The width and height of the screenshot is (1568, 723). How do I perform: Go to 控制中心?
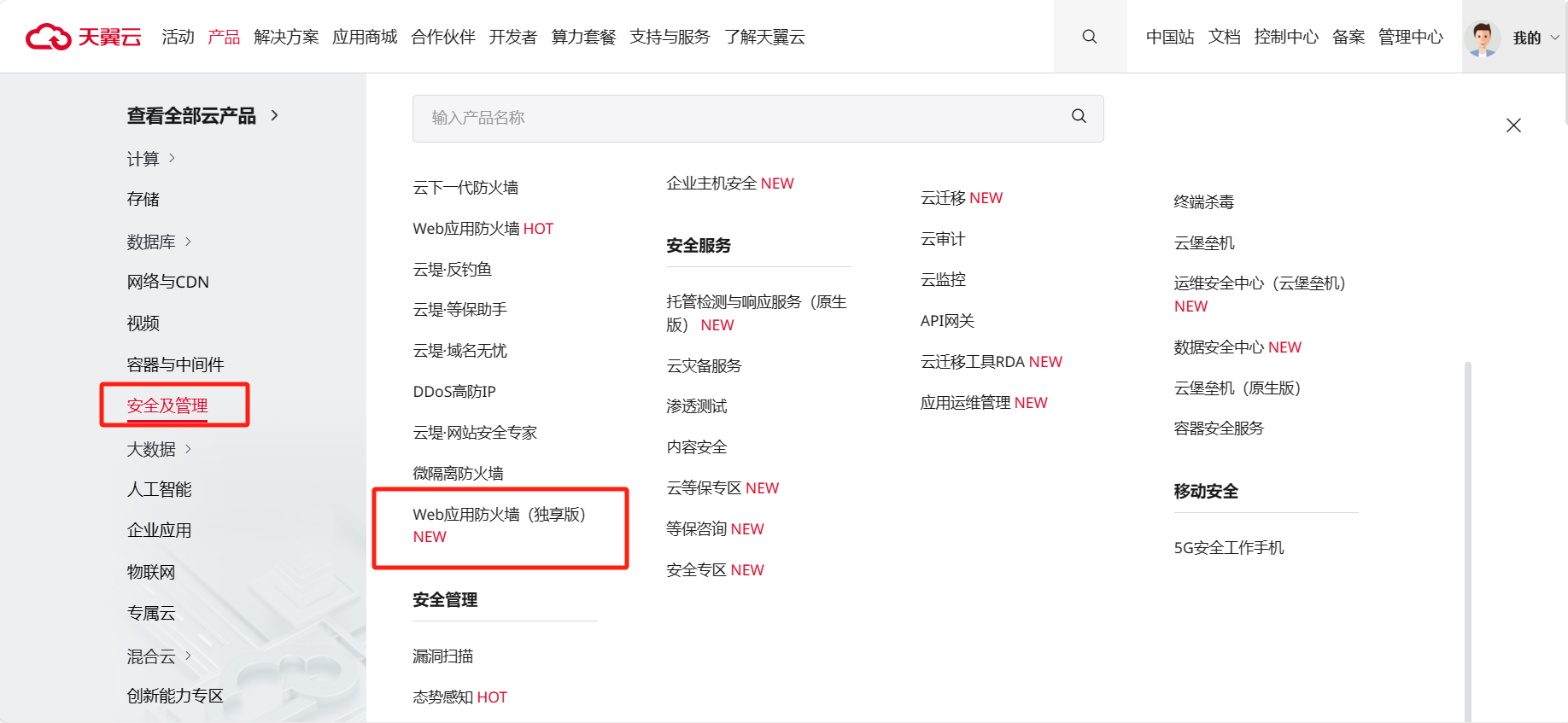[1286, 37]
